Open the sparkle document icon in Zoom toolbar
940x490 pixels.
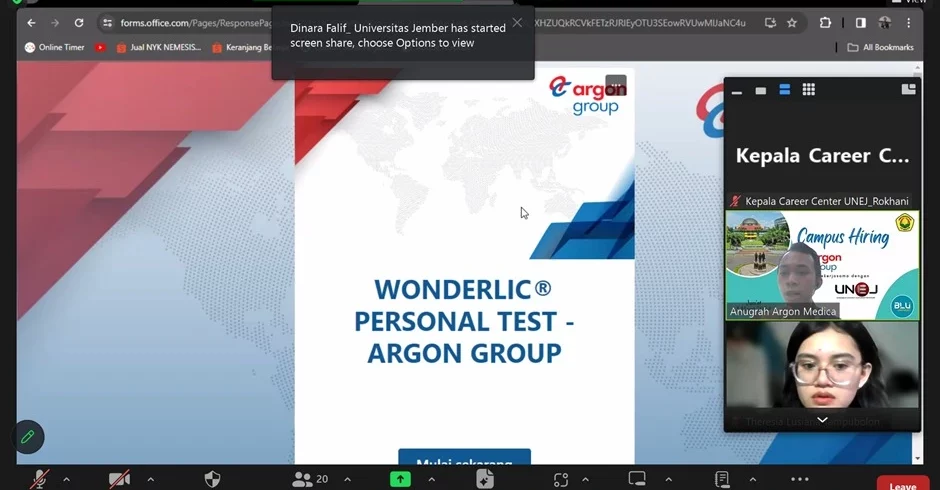[x=484, y=479]
